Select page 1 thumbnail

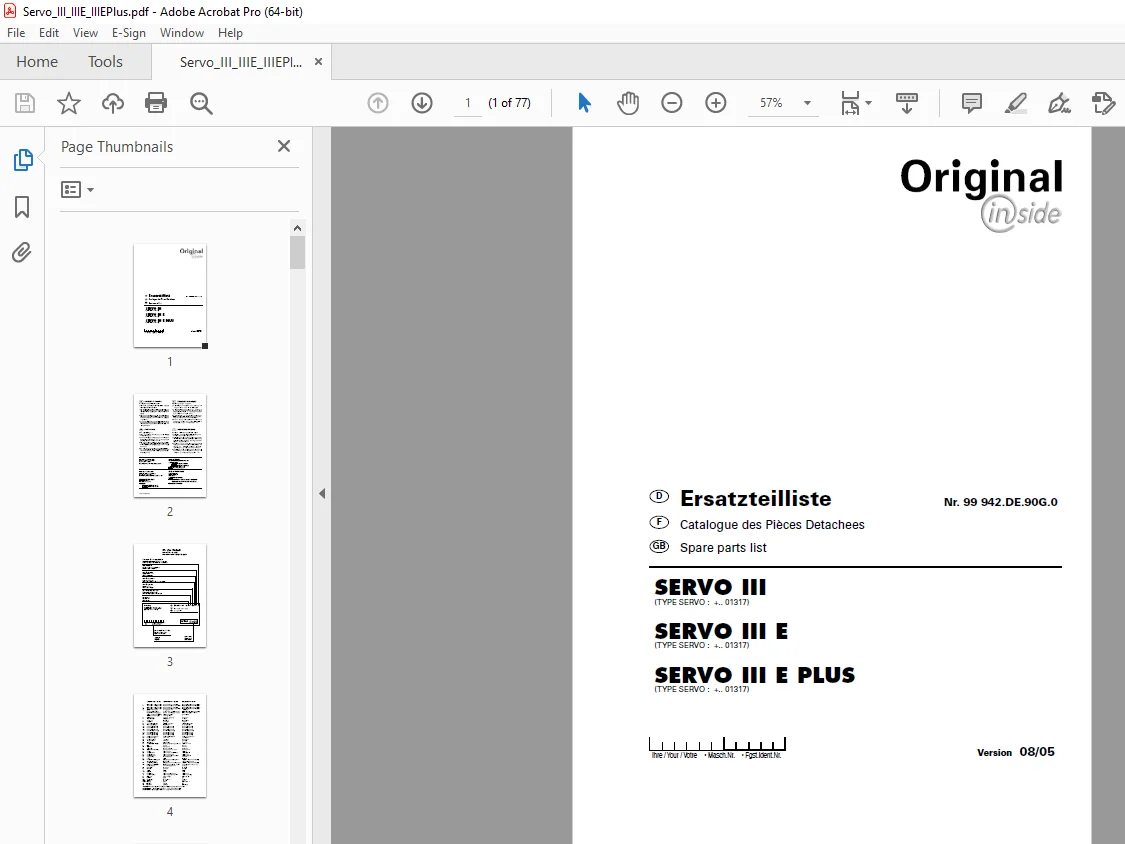[170, 296]
